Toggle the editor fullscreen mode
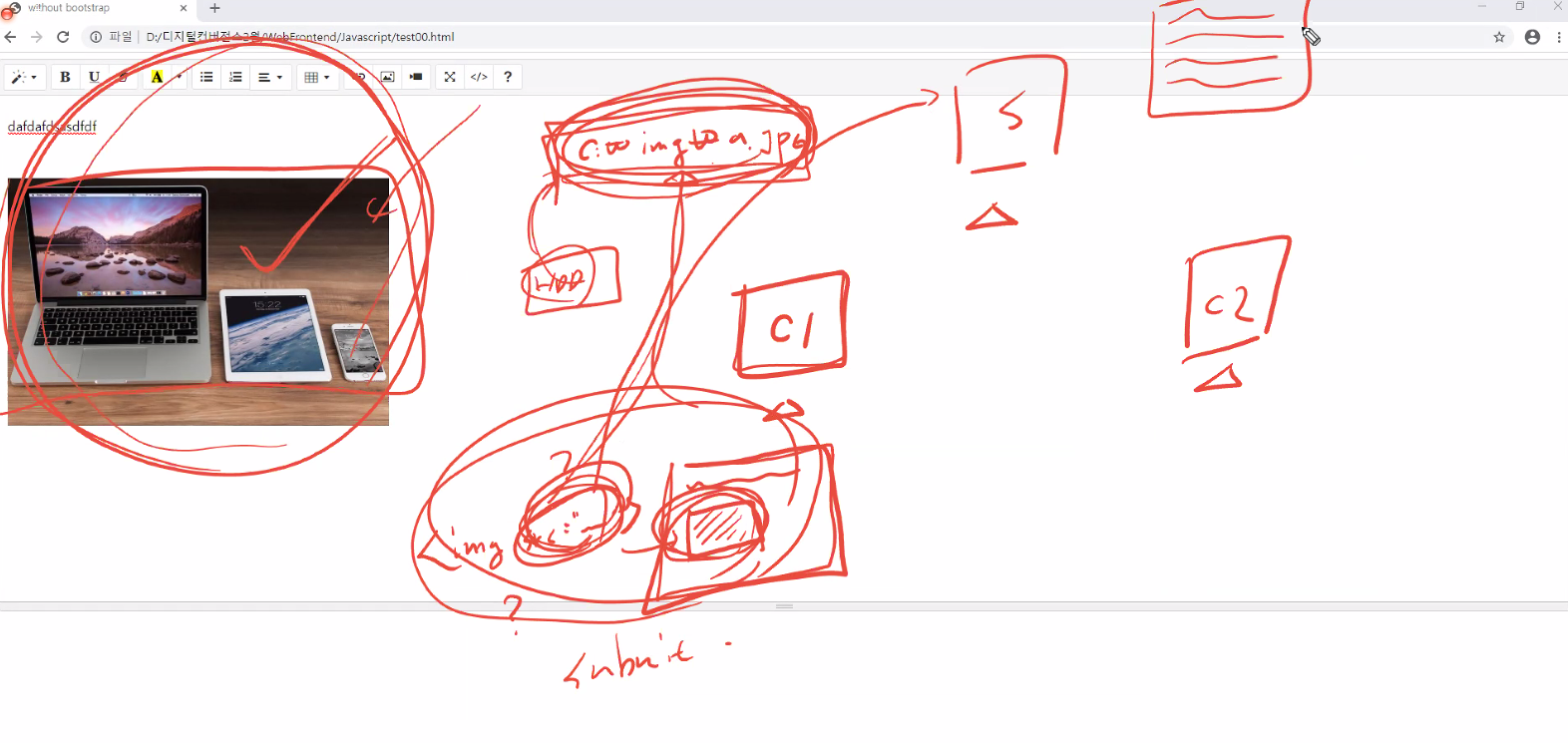This screenshot has width=1568, height=743. pyautogui.click(x=450, y=77)
